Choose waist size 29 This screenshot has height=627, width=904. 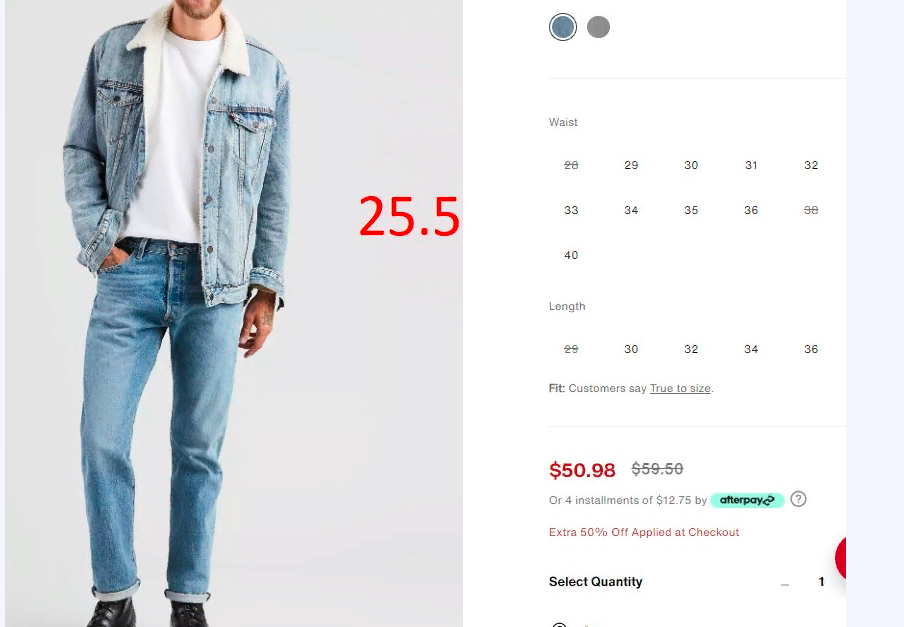point(631,165)
